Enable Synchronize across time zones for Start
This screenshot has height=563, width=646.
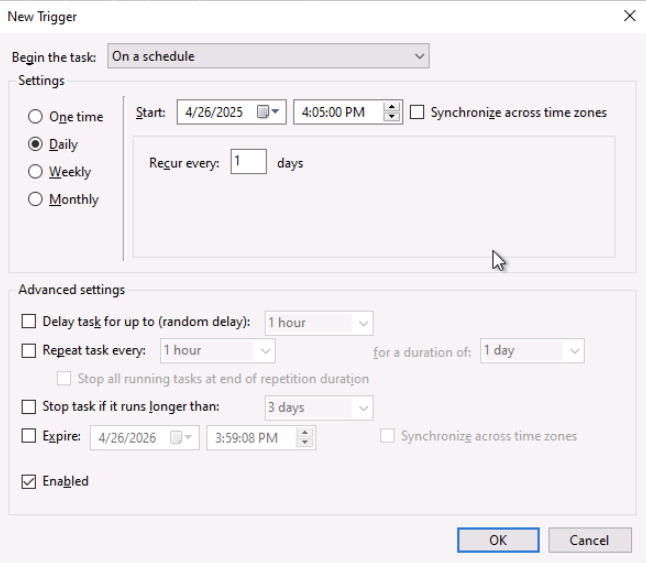tap(418, 113)
